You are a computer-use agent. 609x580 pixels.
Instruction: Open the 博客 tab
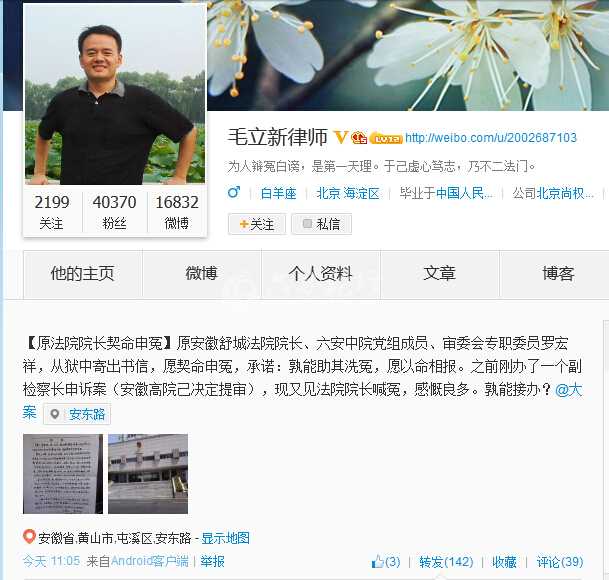click(558, 274)
